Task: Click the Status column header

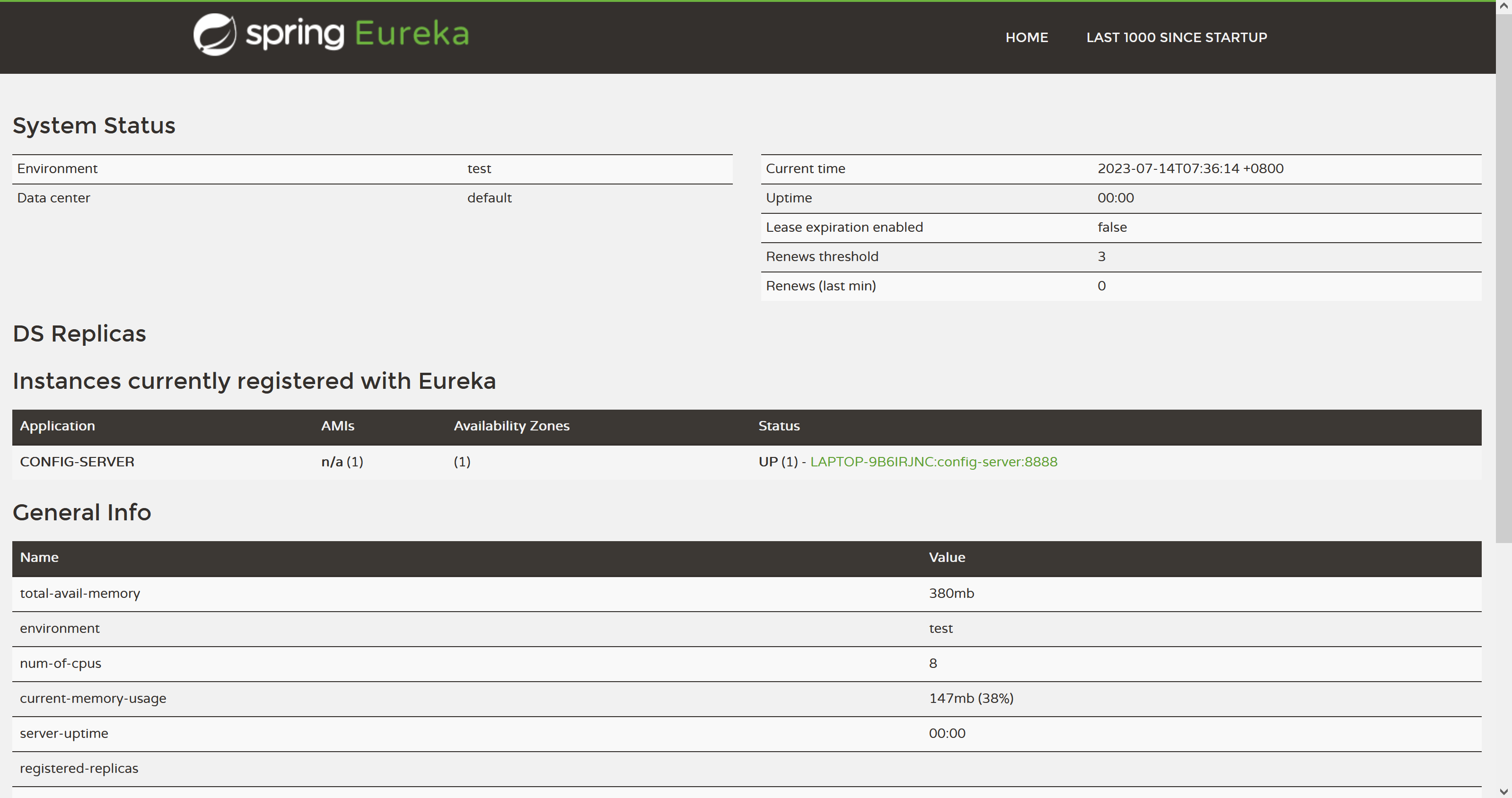Action: (778, 426)
